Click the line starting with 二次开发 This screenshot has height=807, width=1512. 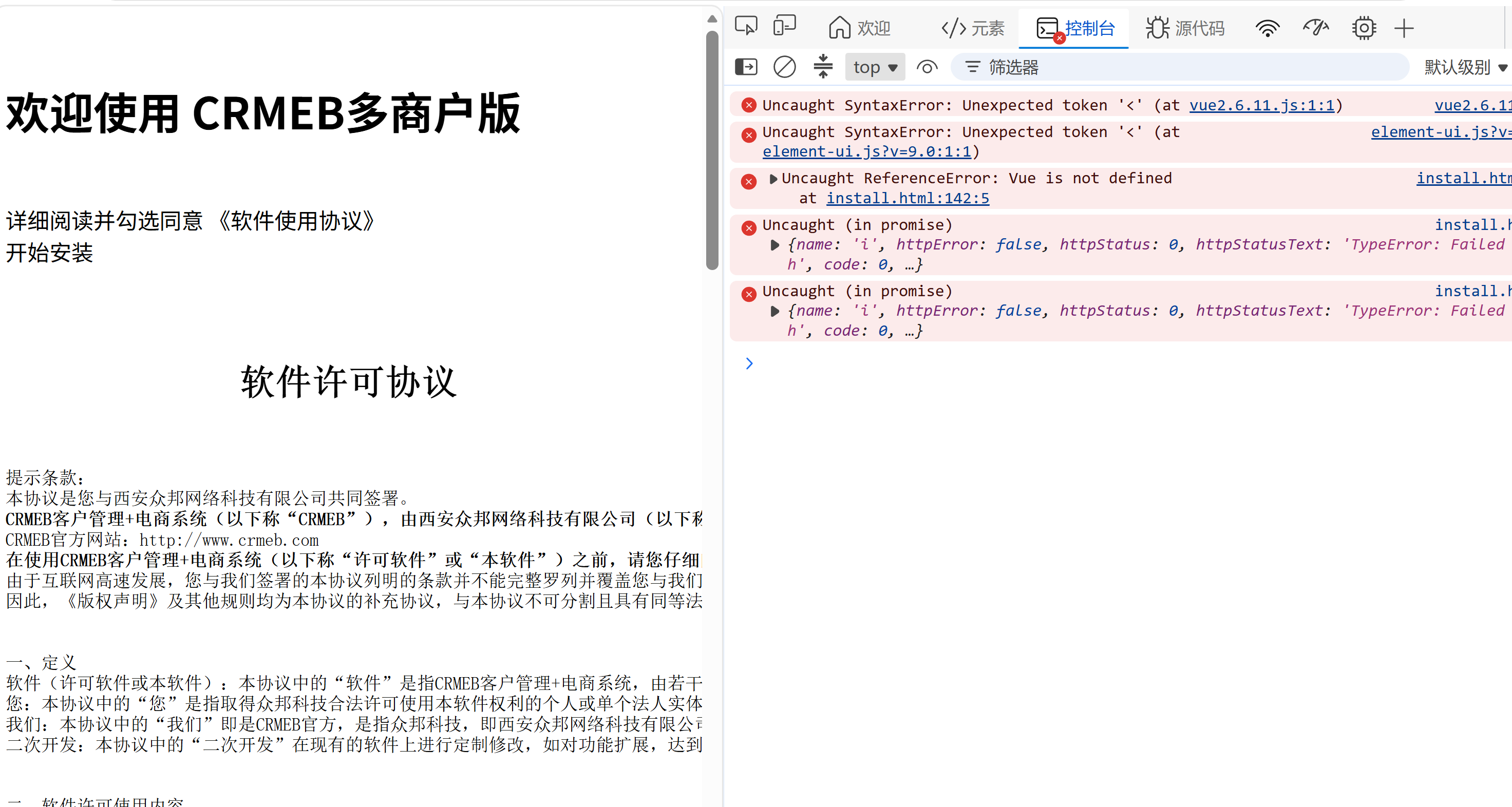point(354,745)
